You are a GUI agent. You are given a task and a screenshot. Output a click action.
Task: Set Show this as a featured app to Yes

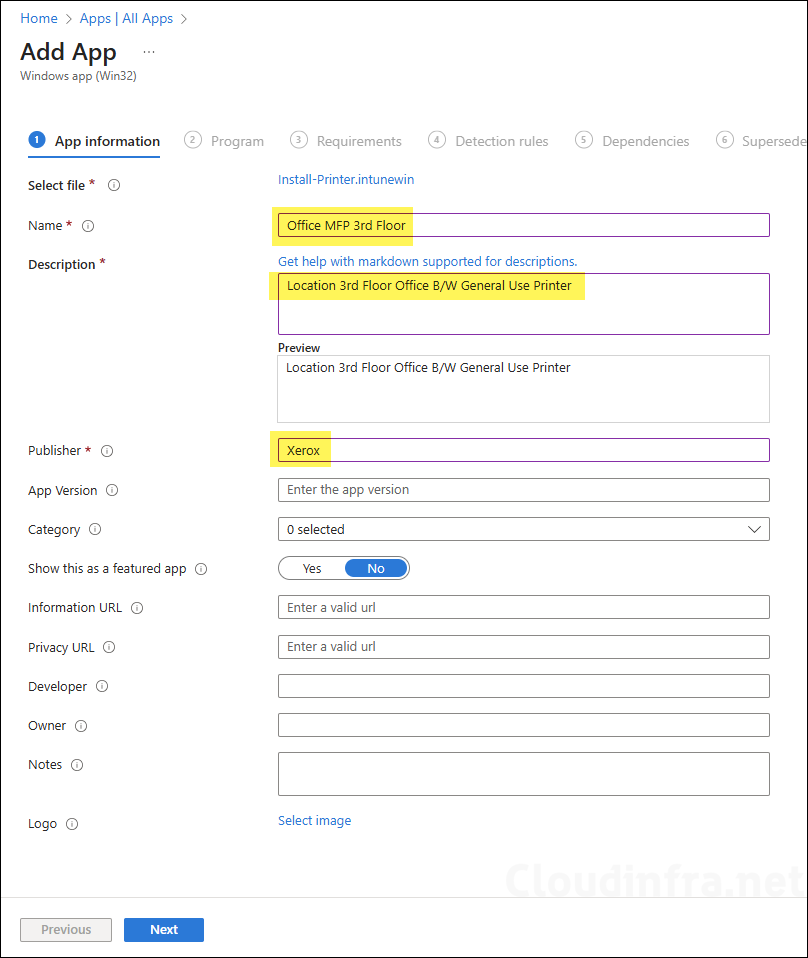311,567
